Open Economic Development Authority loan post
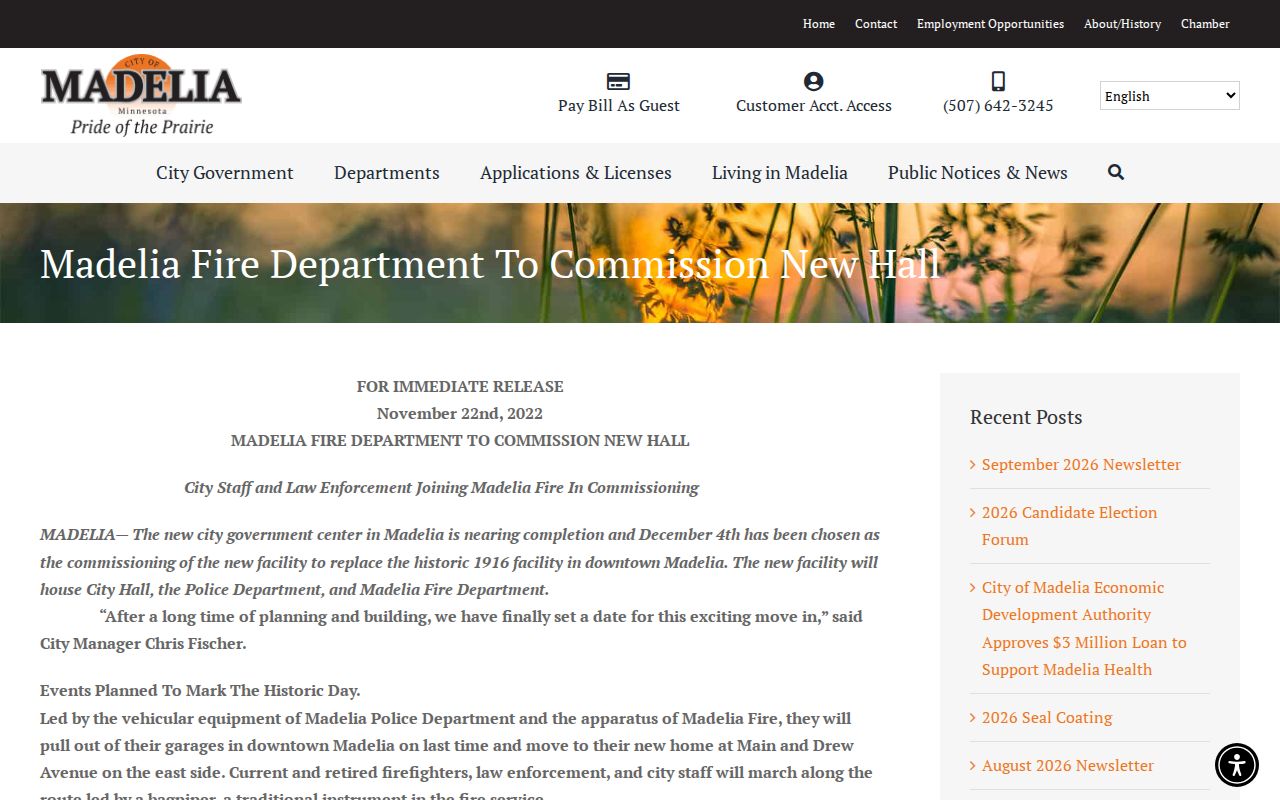 1084,629
